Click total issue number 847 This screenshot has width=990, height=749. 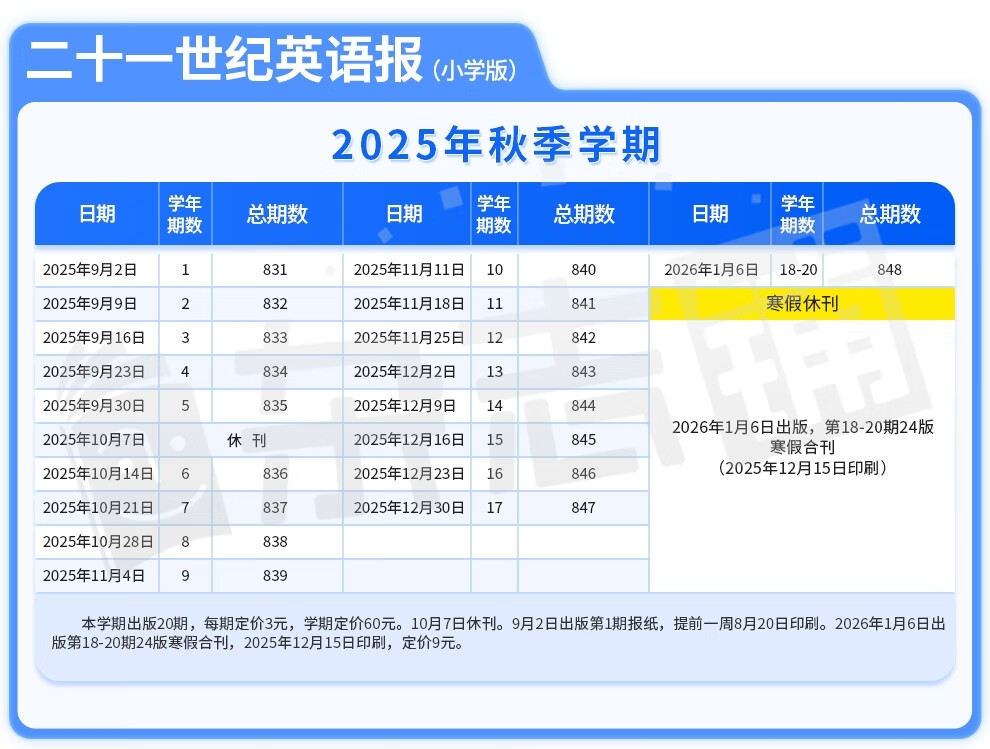pyautogui.click(x=583, y=508)
